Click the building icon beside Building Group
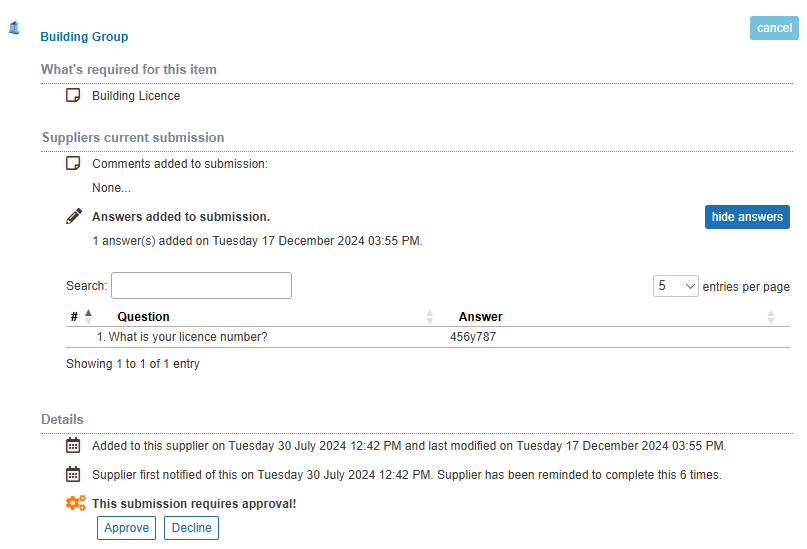807x549 pixels. (x=14, y=28)
